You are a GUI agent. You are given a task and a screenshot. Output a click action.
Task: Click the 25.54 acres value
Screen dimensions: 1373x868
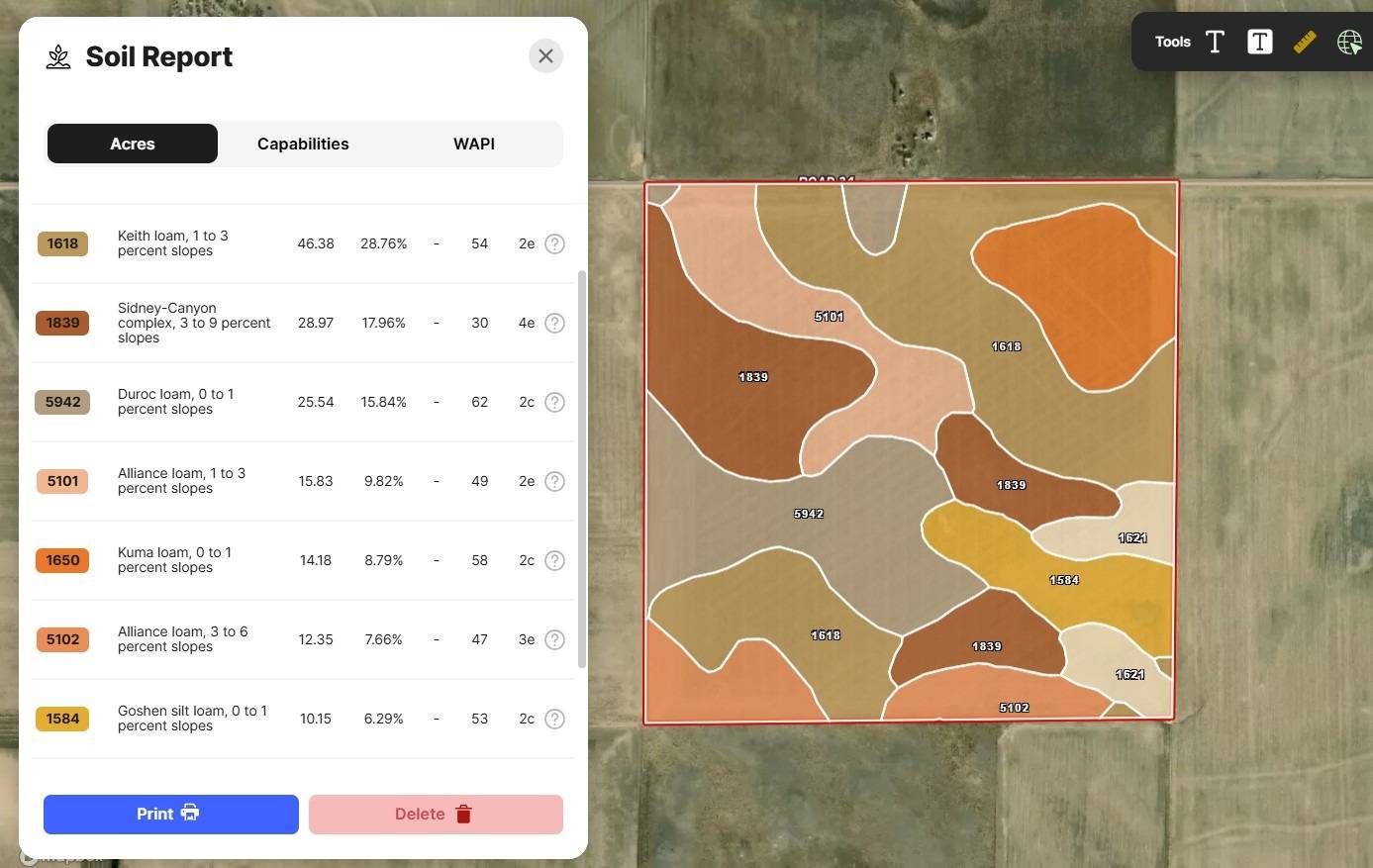(316, 402)
